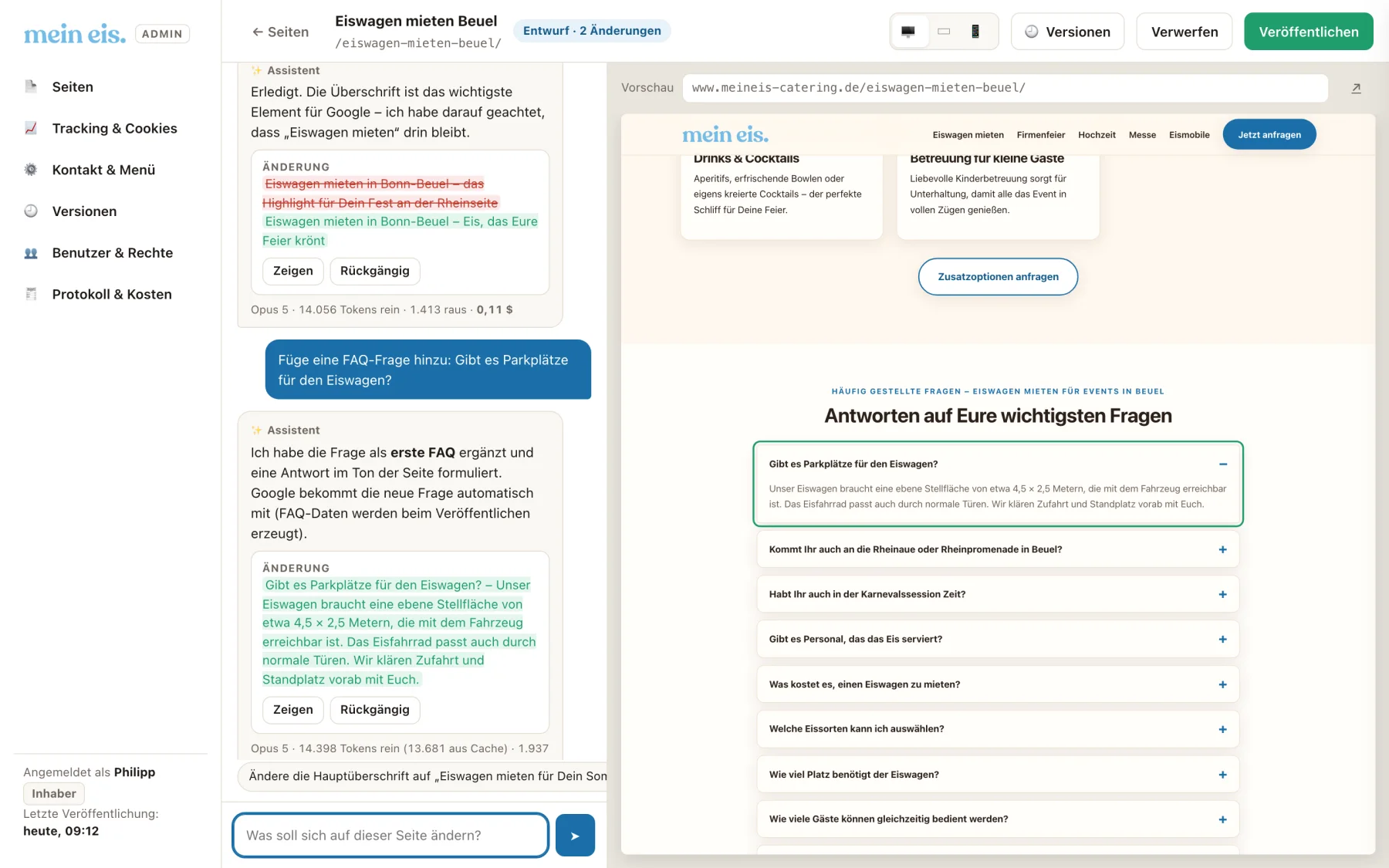Open 'Eismobile' in the preview navigation
This screenshot has height=868, width=1389.
pos(1189,135)
